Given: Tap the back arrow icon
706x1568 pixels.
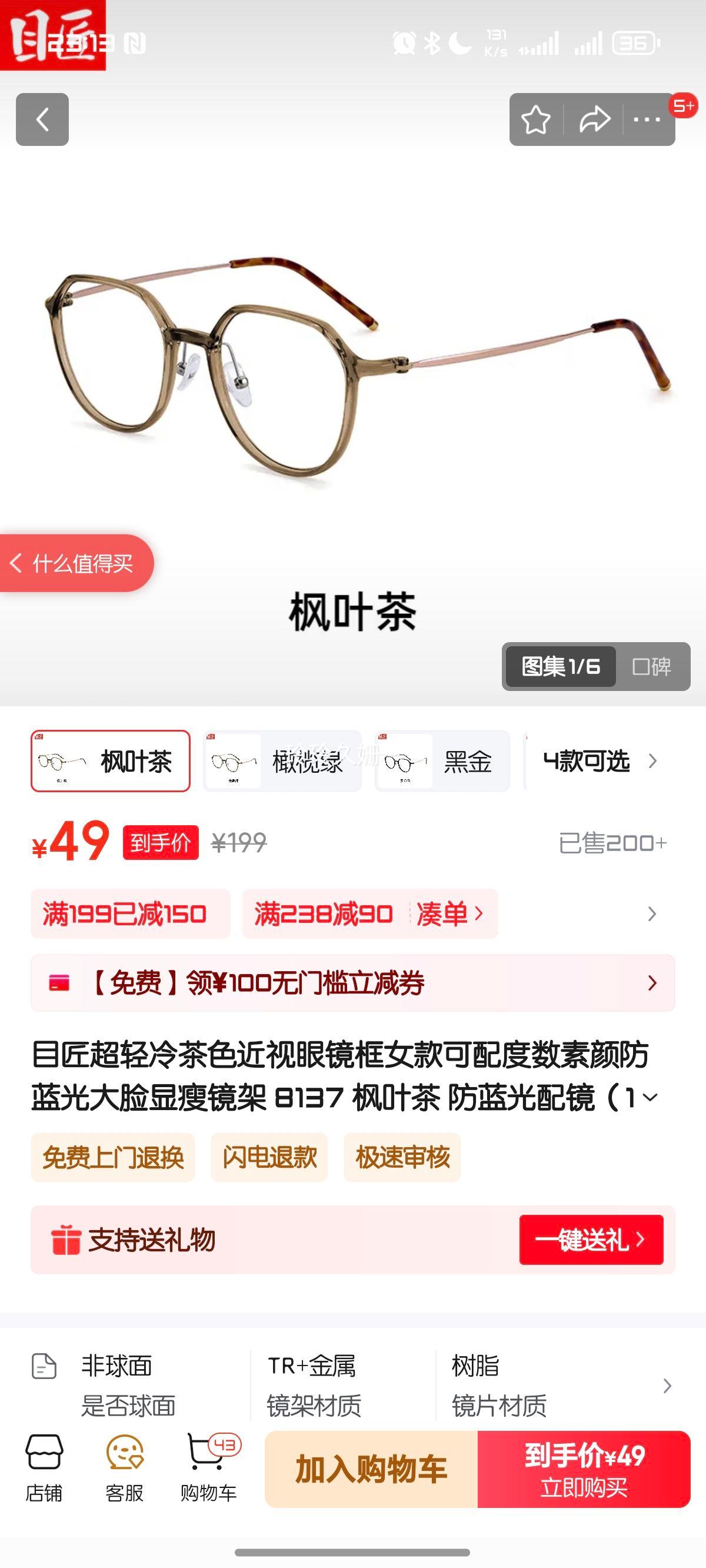Looking at the screenshot, I should click(x=42, y=119).
